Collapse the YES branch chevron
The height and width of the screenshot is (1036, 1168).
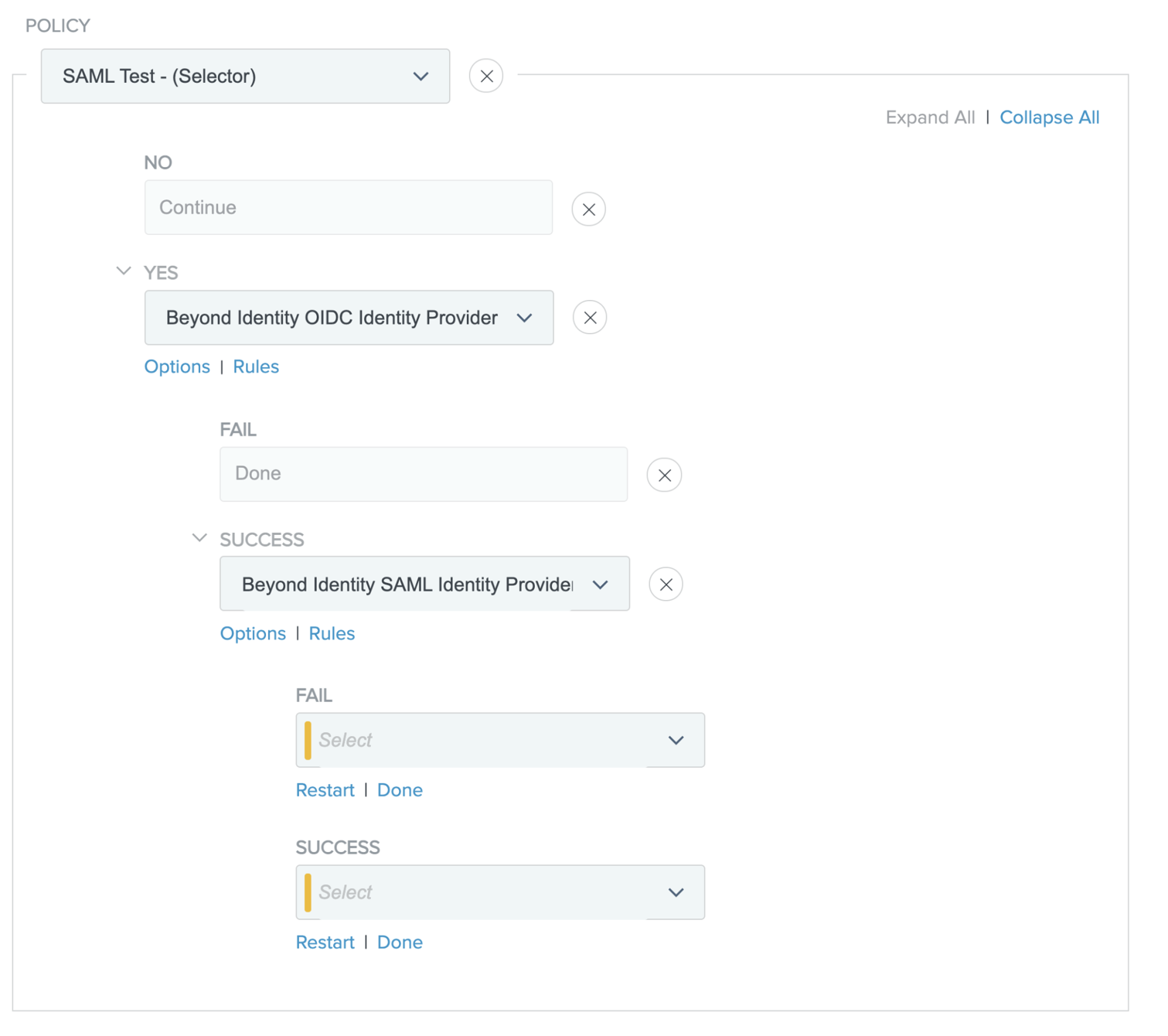pyautogui.click(x=124, y=271)
